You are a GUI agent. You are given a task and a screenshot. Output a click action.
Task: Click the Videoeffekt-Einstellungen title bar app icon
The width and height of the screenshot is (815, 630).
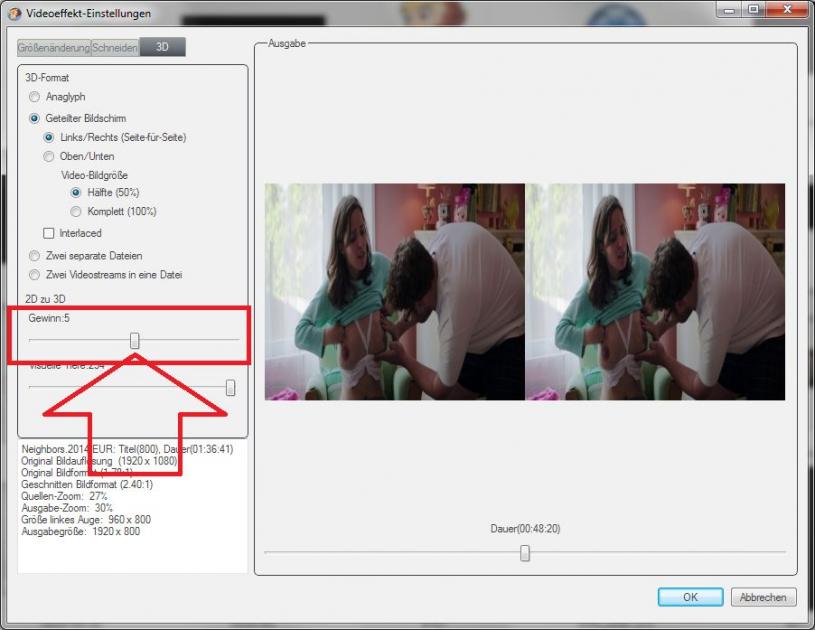(15, 13)
